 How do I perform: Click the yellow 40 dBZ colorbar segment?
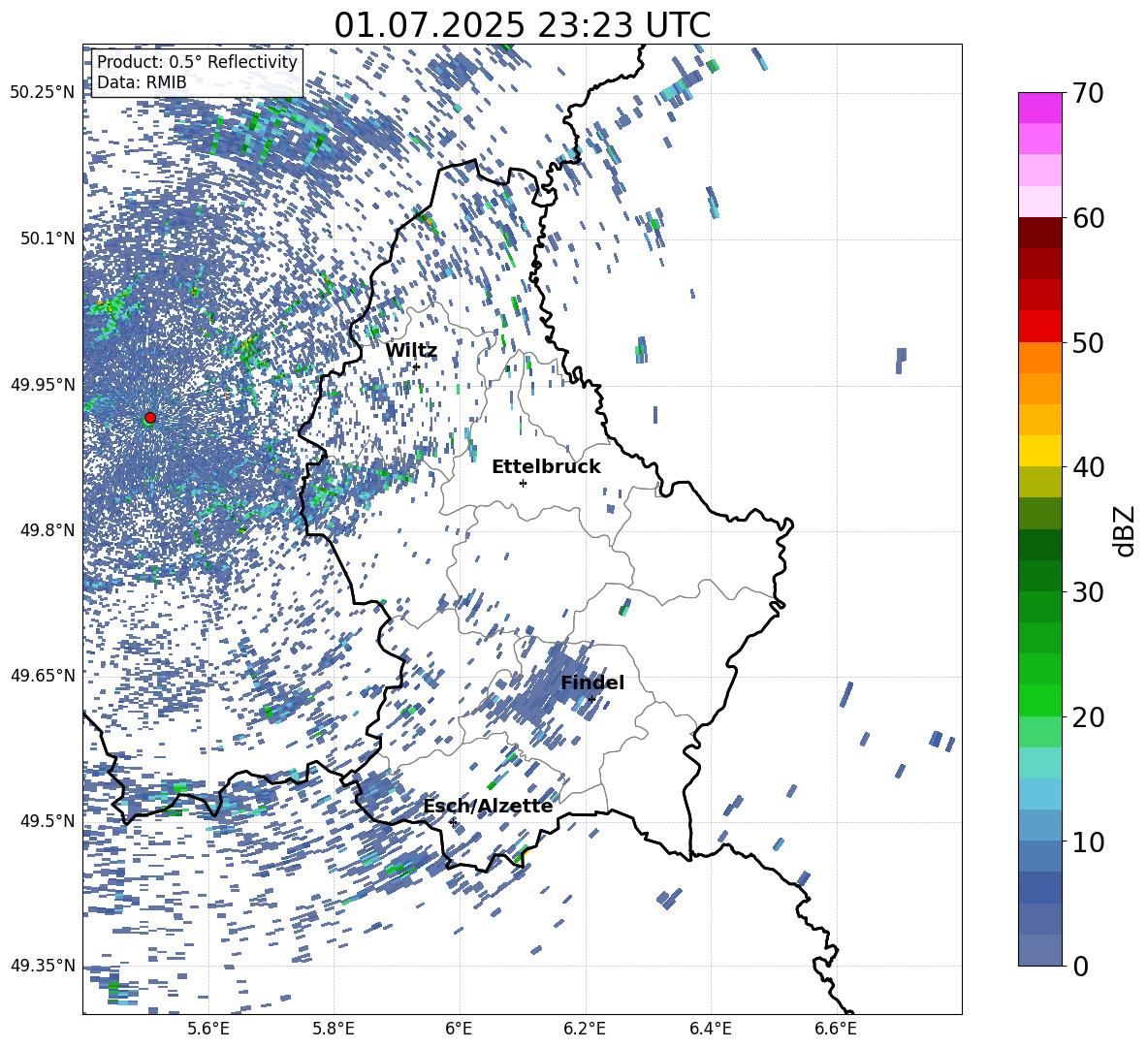tap(1039, 451)
